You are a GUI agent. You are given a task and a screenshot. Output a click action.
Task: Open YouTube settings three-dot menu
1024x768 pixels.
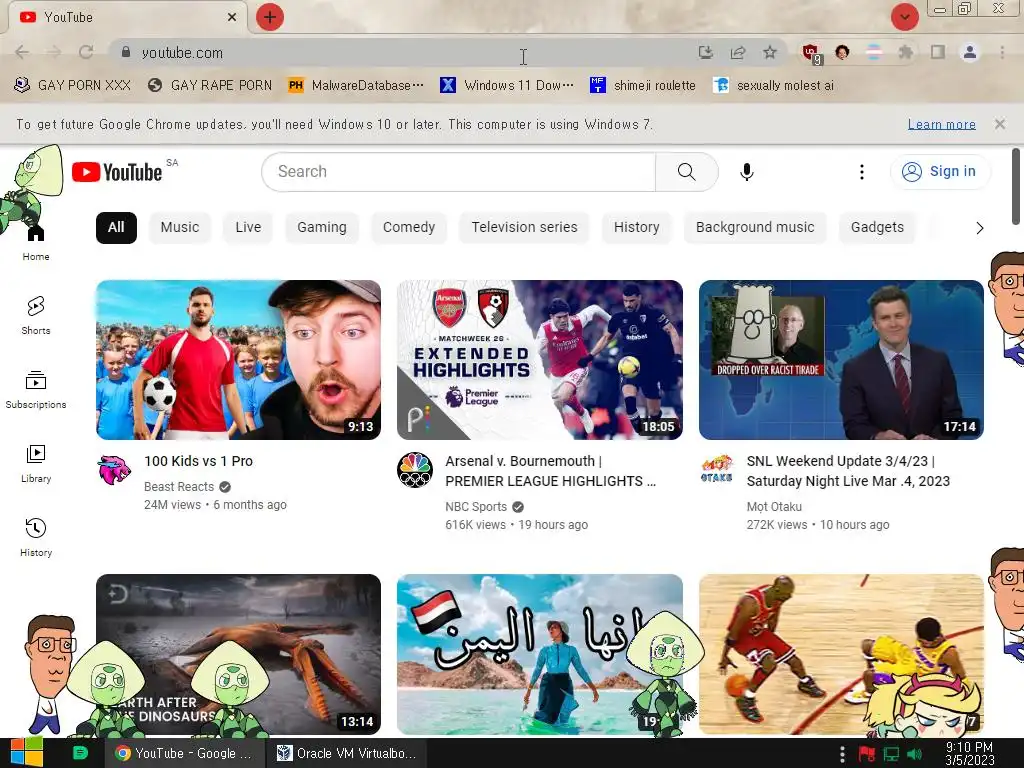pos(861,172)
